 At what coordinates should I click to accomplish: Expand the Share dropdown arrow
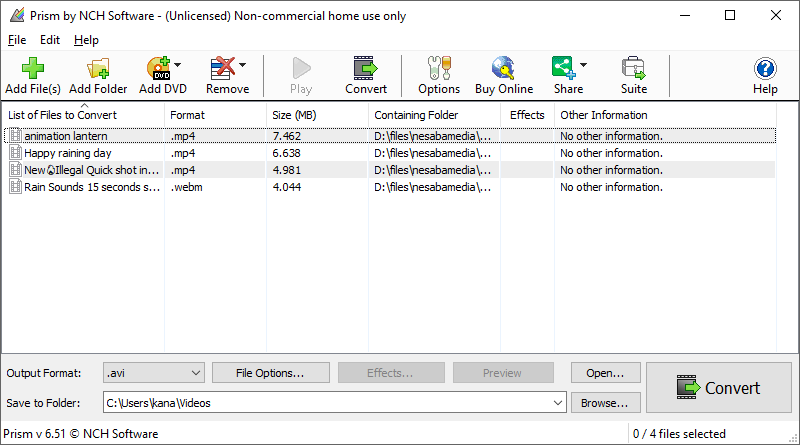point(584,65)
